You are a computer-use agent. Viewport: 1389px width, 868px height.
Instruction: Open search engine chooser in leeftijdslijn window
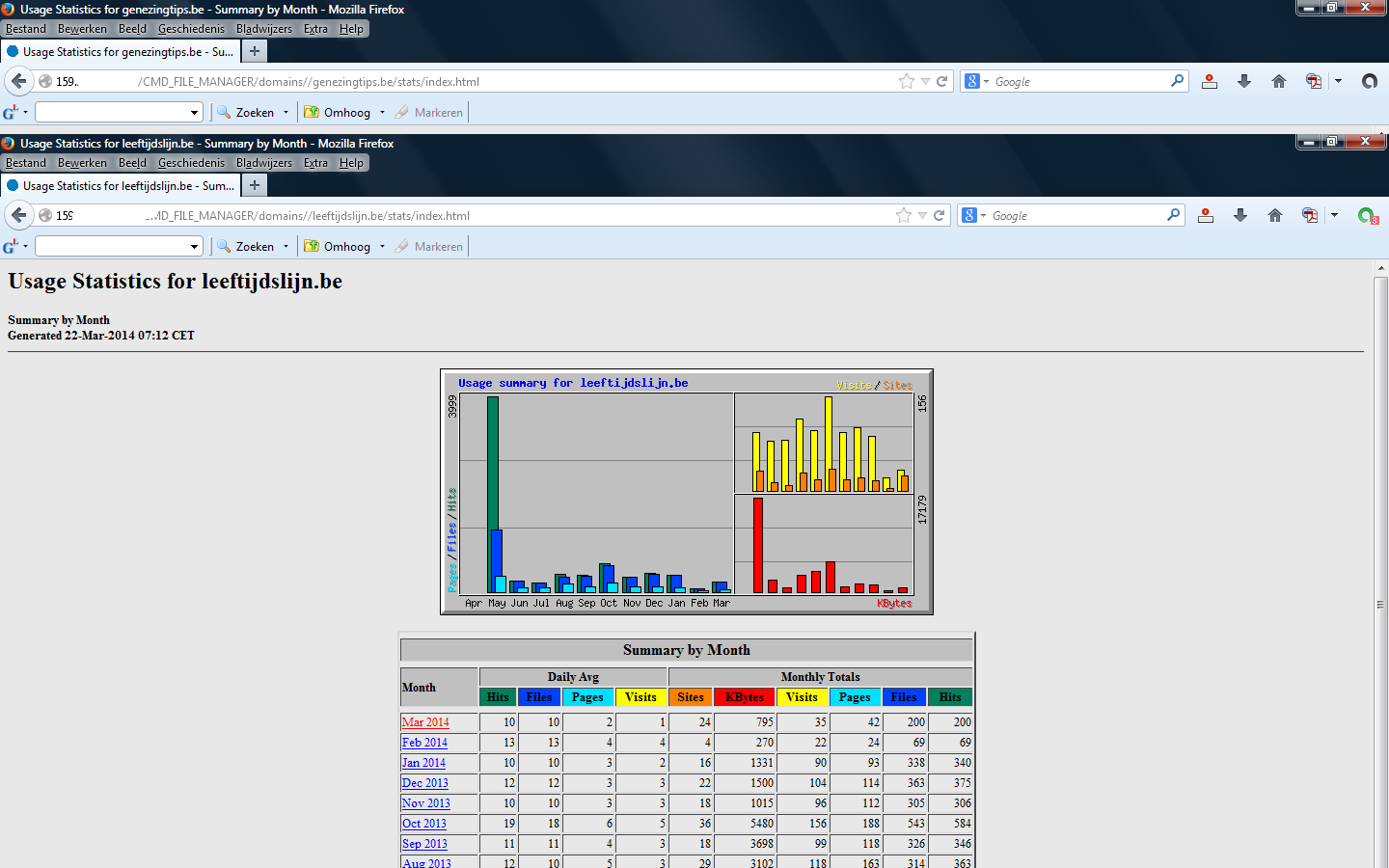coord(973,215)
